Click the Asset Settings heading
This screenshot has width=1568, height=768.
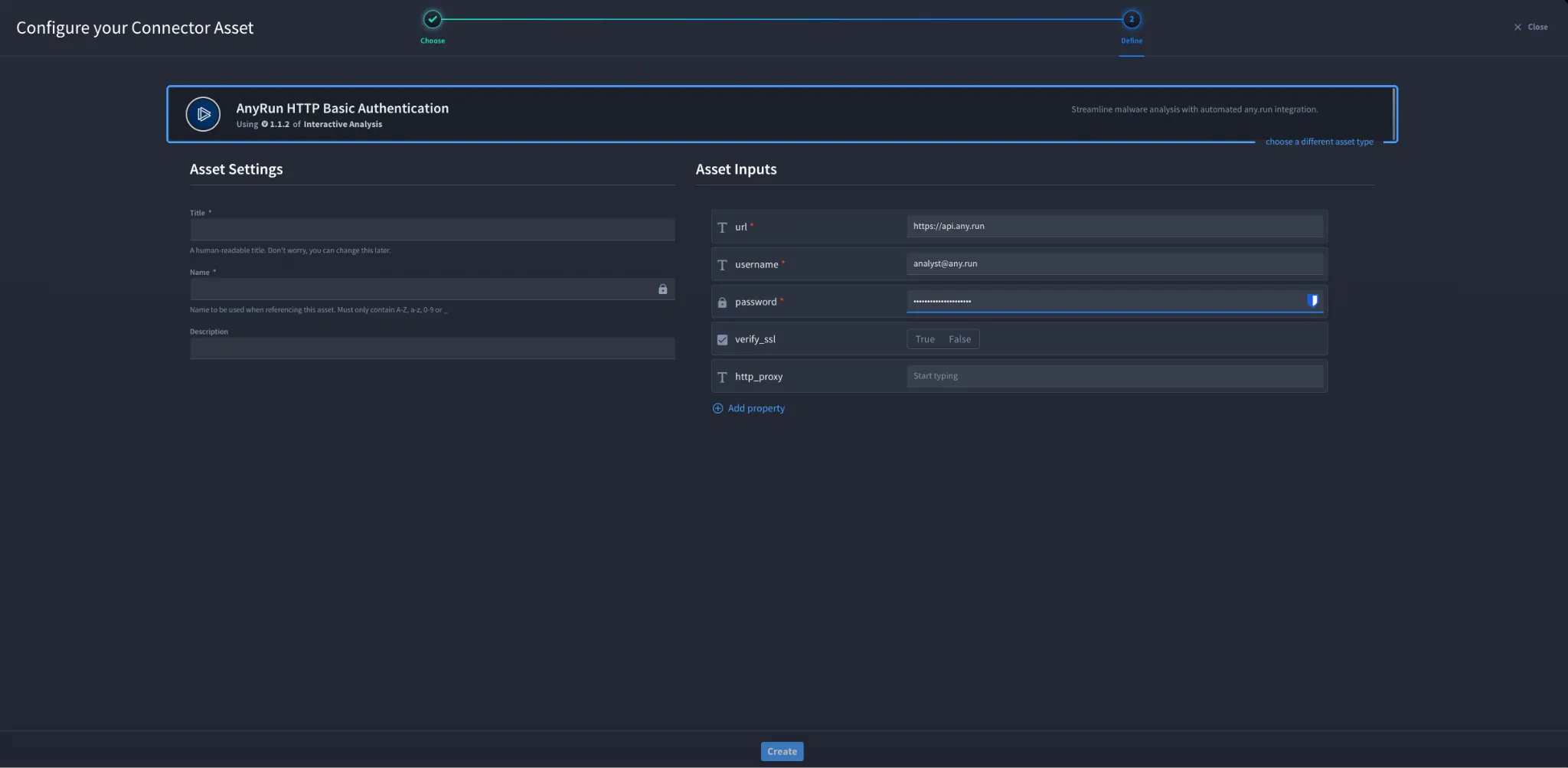click(x=237, y=169)
